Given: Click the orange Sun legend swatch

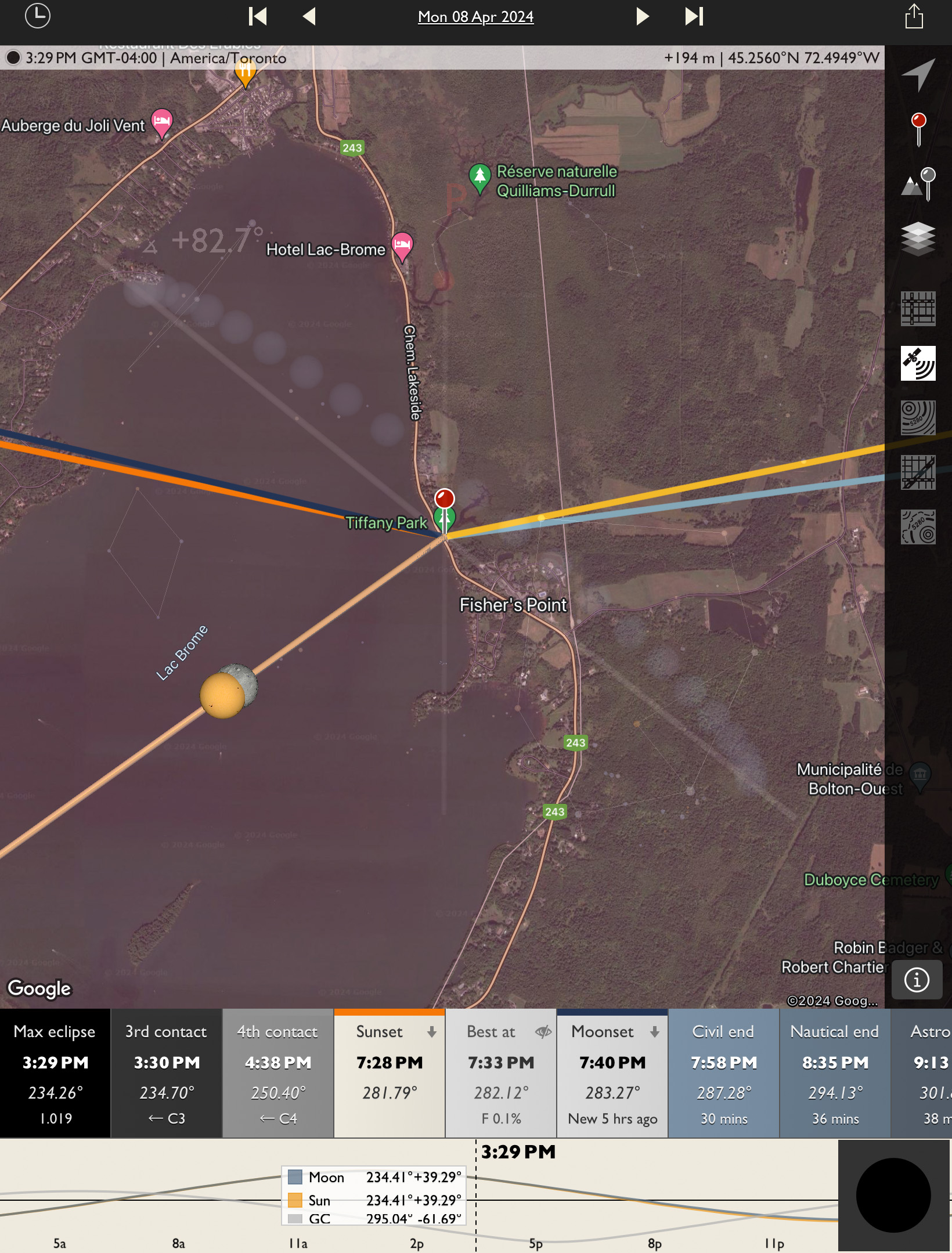Looking at the screenshot, I should [x=295, y=1200].
